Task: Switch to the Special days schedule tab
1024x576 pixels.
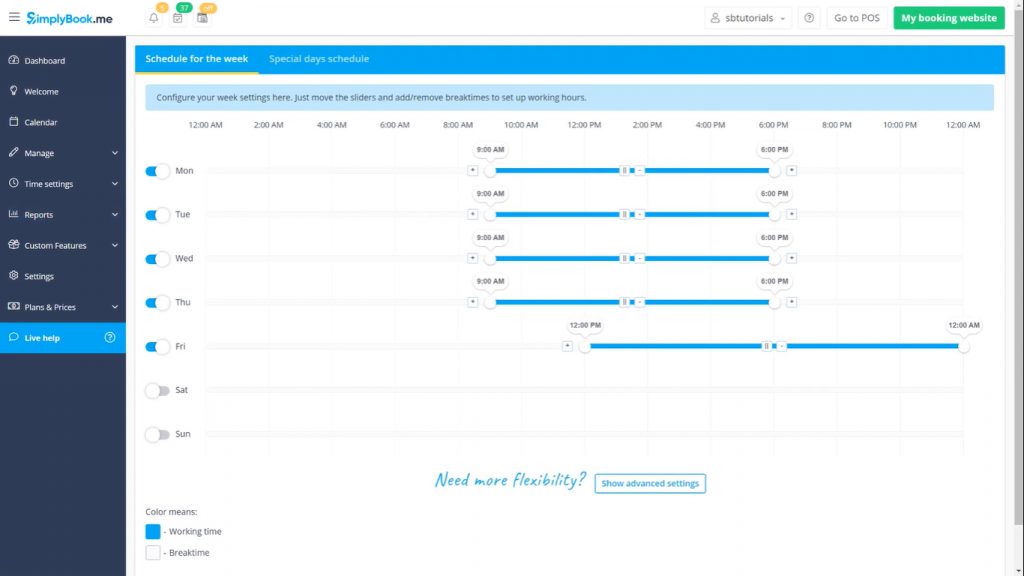Action: (318, 59)
